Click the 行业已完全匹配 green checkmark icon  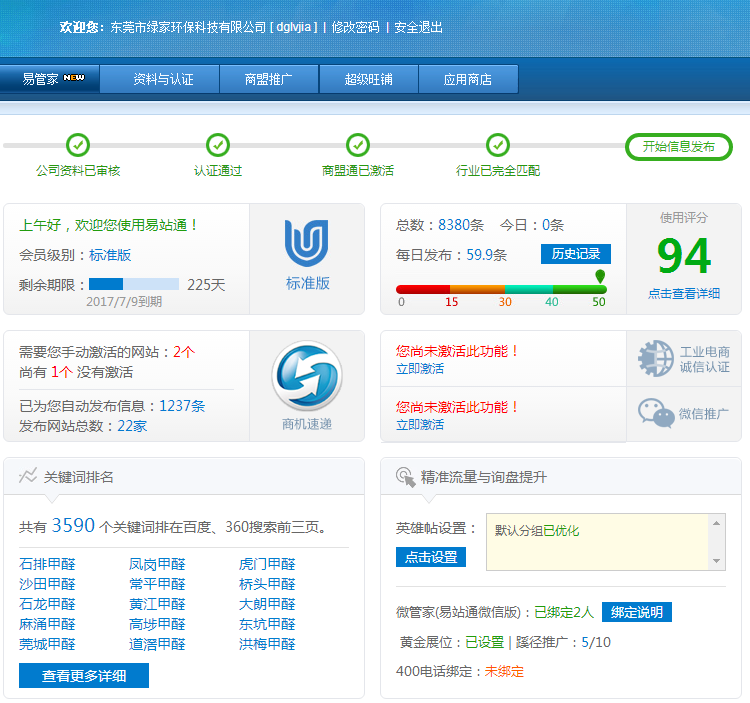click(x=497, y=145)
